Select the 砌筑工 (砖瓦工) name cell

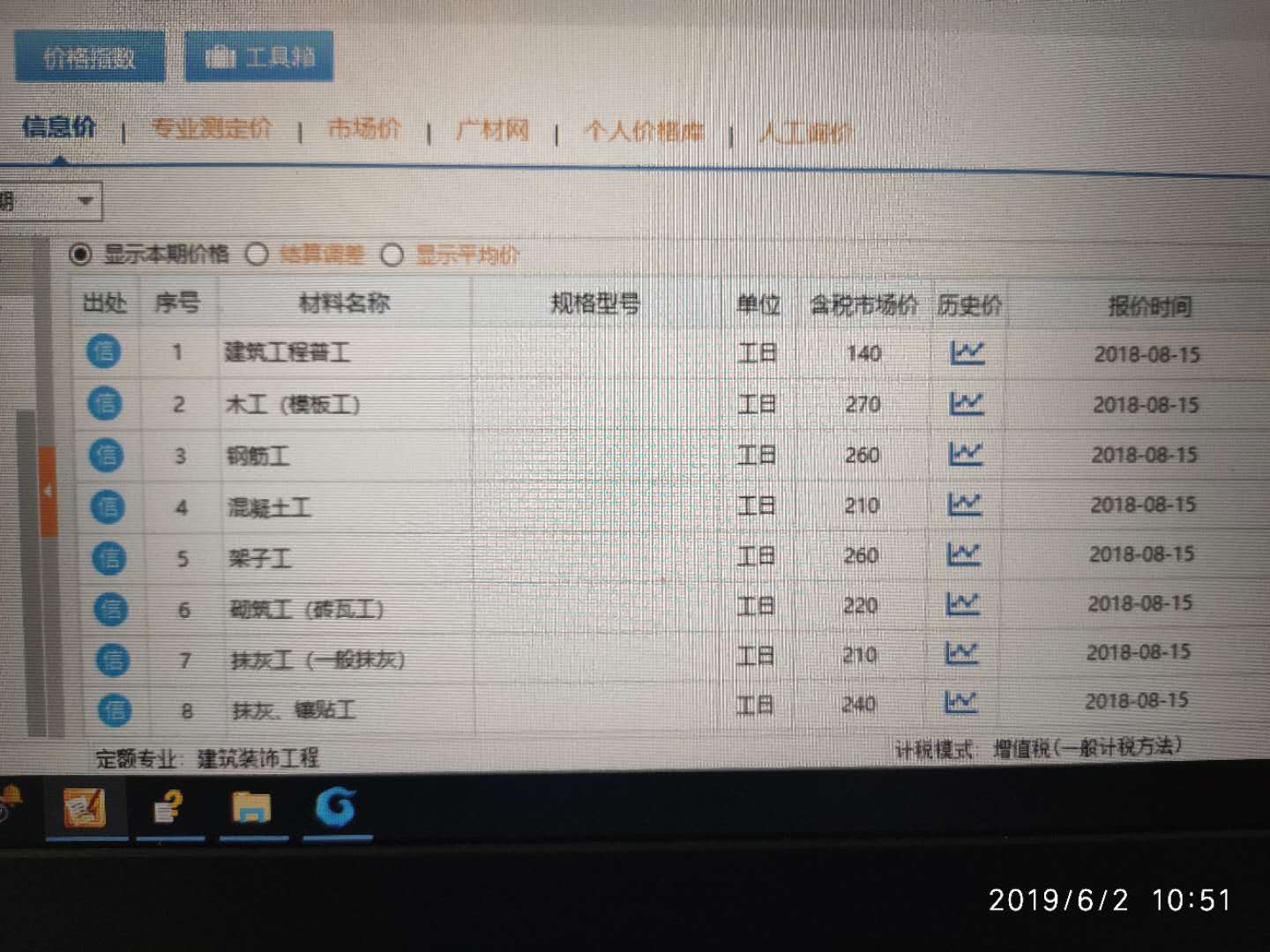tap(307, 609)
